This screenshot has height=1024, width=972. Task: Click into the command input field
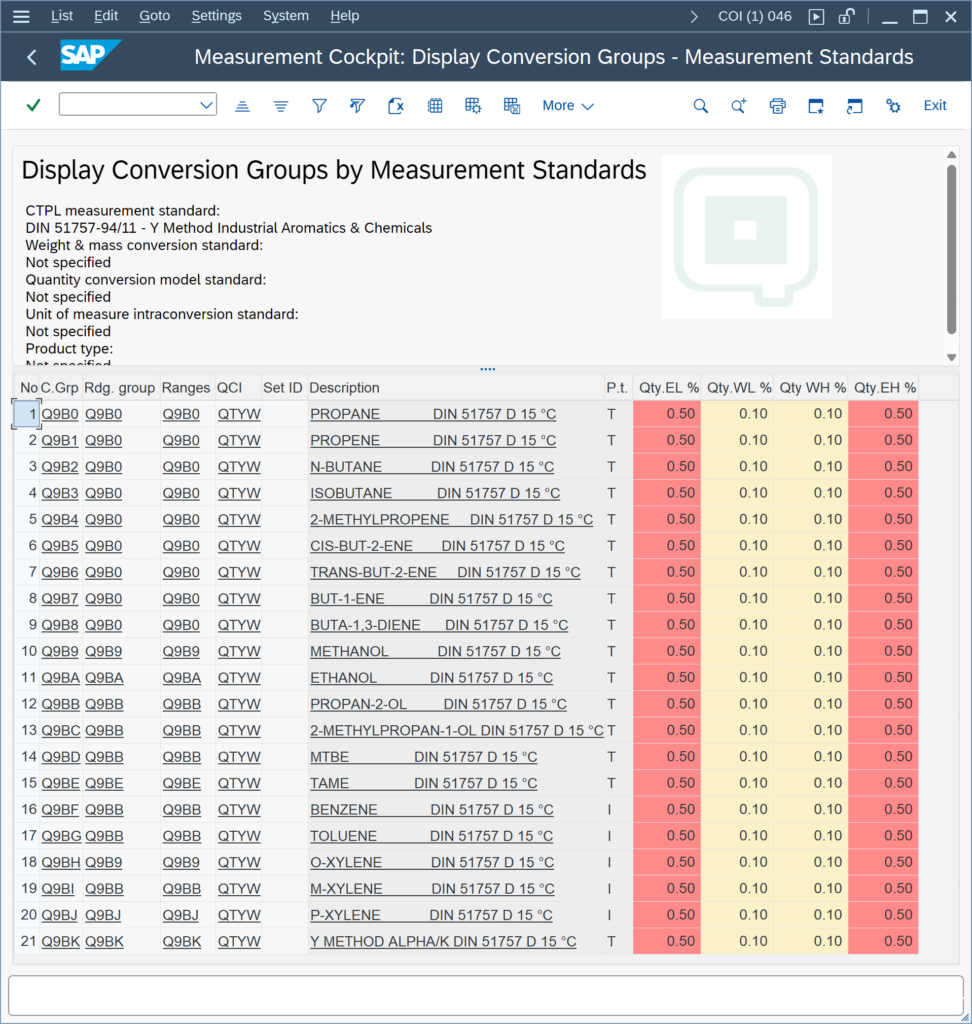tap(129, 104)
